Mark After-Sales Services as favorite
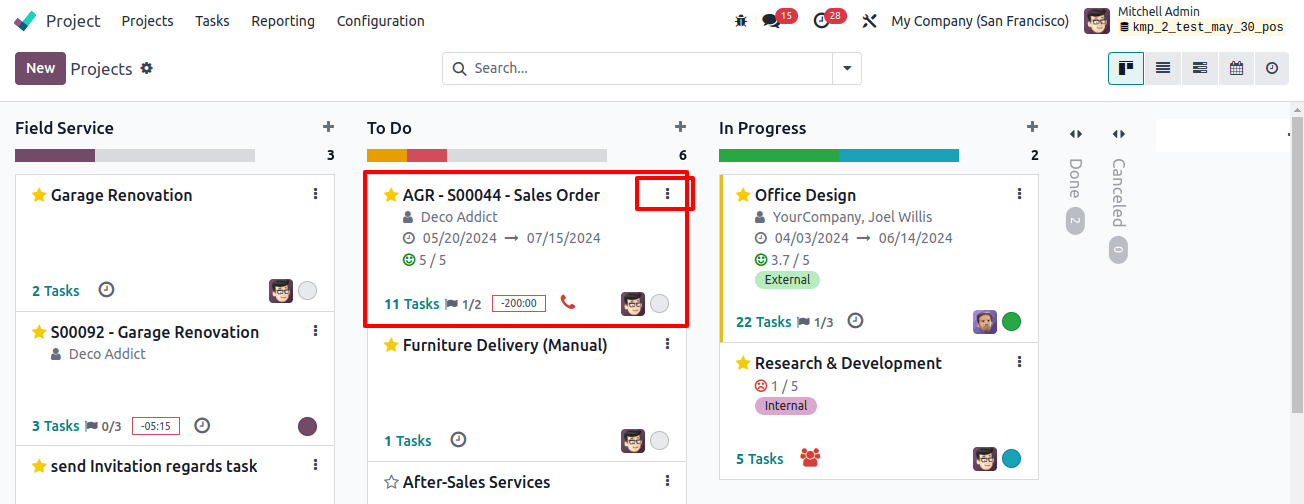 (391, 482)
